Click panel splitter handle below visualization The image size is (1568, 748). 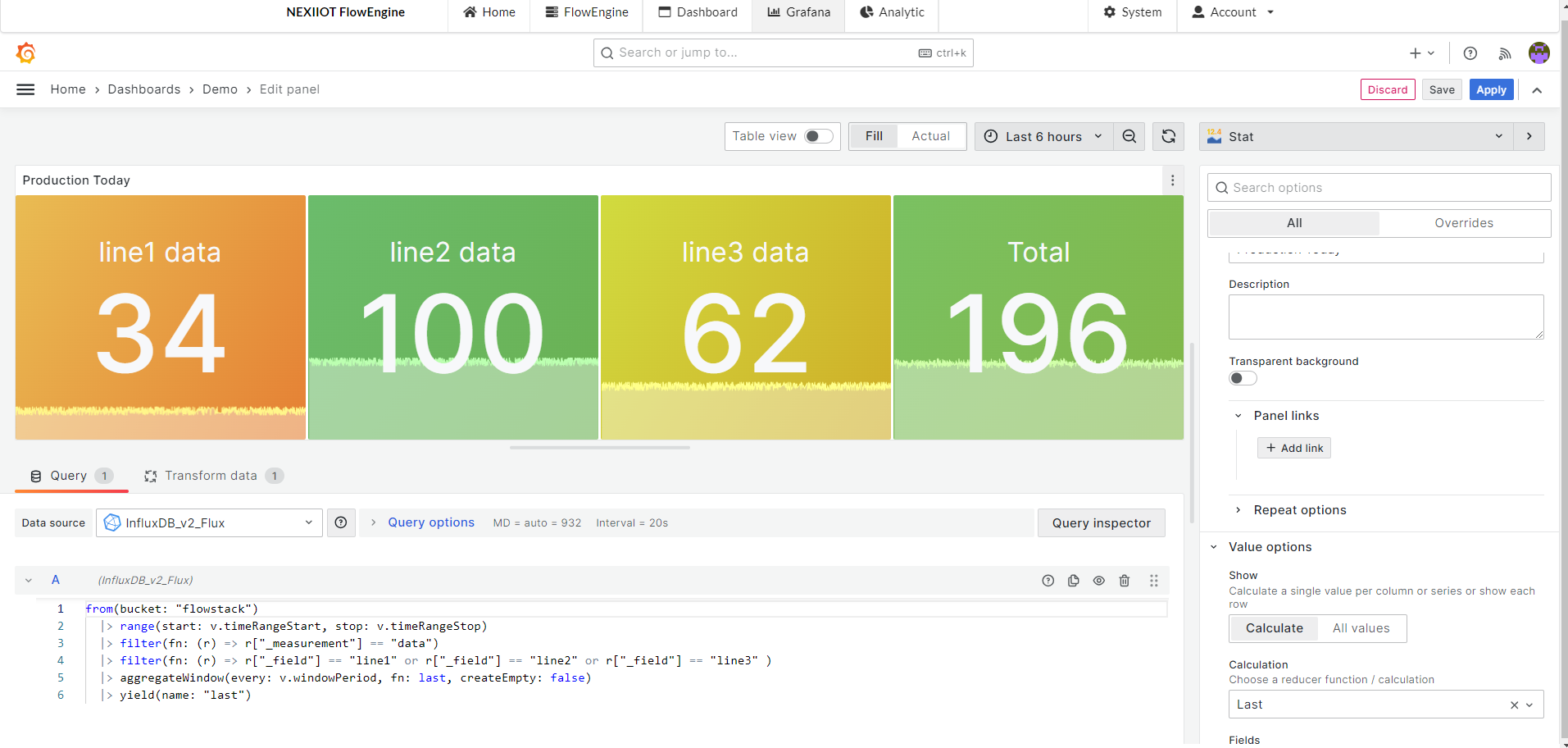click(599, 448)
